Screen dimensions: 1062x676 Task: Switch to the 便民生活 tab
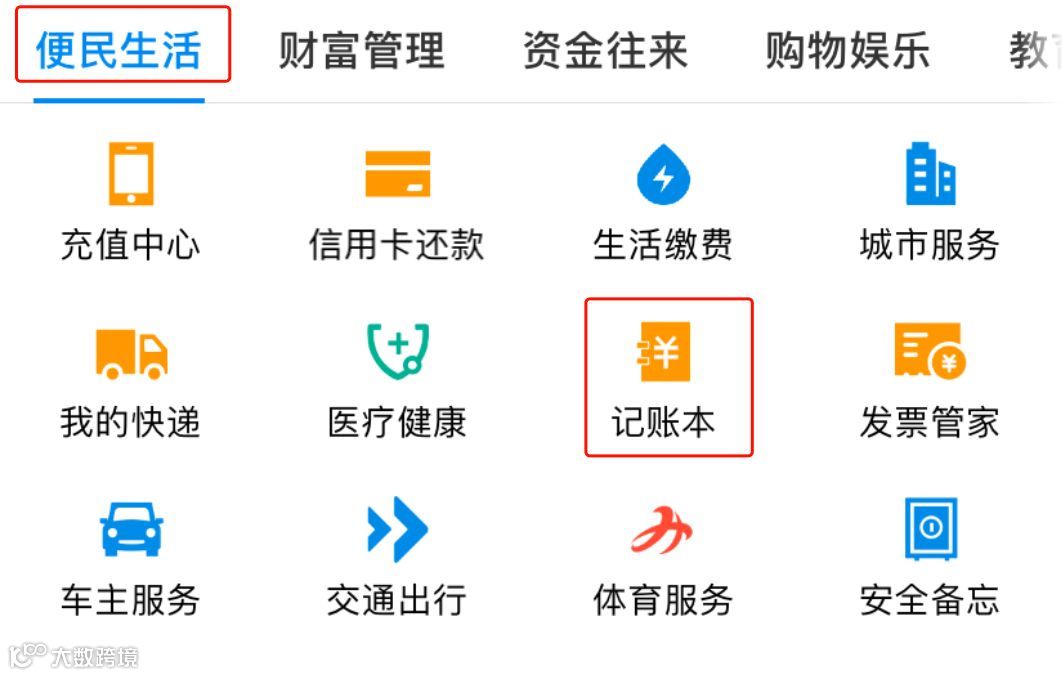pyautogui.click(x=119, y=51)
